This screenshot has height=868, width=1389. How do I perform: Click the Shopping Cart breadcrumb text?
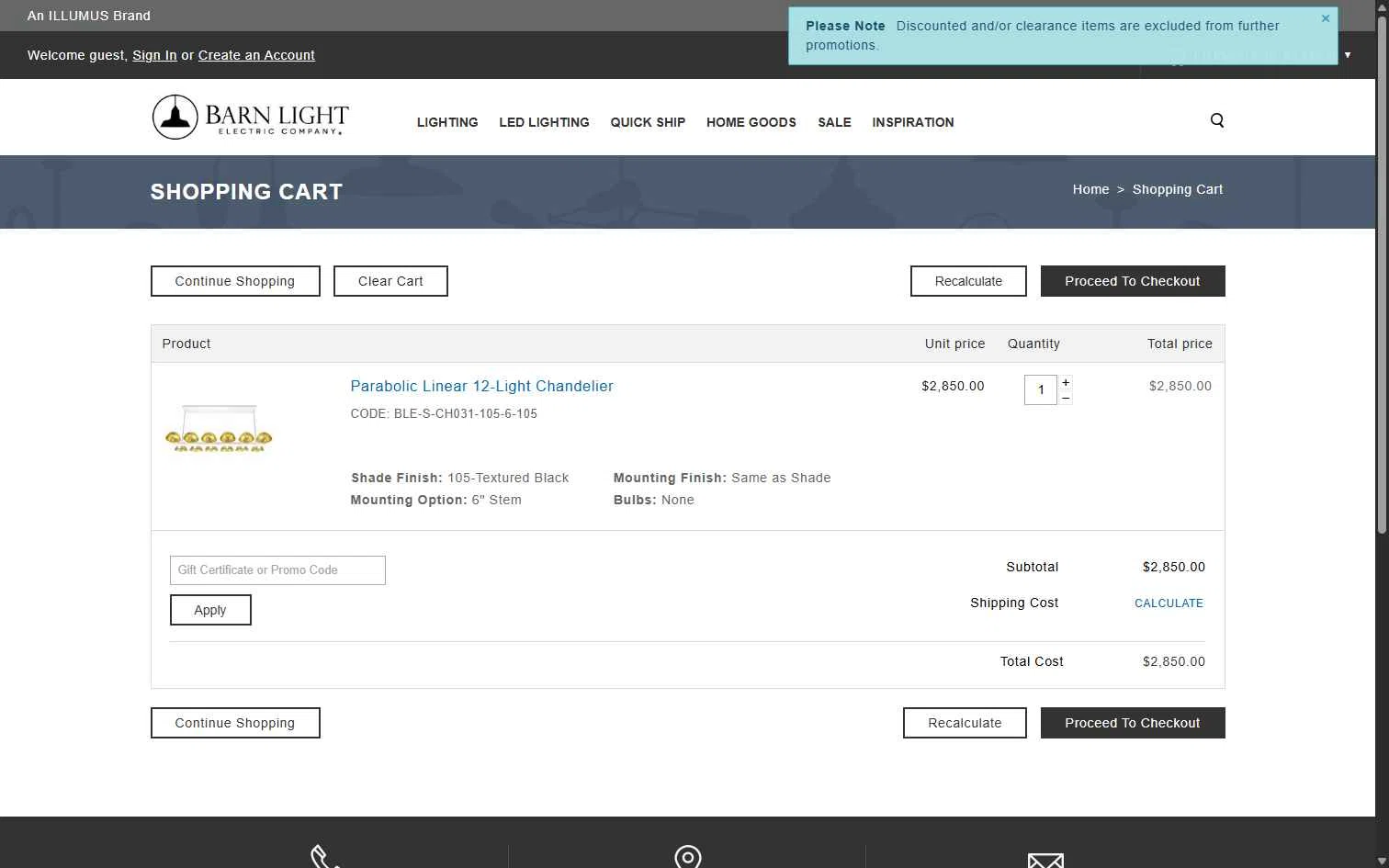[x=1178, y=189]
